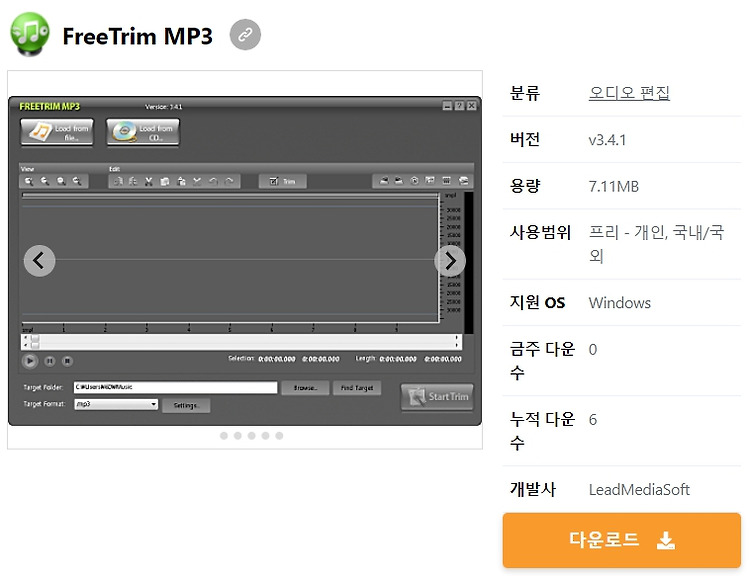Click the Undo arrow in Edit toolbar

coord(213,181)
